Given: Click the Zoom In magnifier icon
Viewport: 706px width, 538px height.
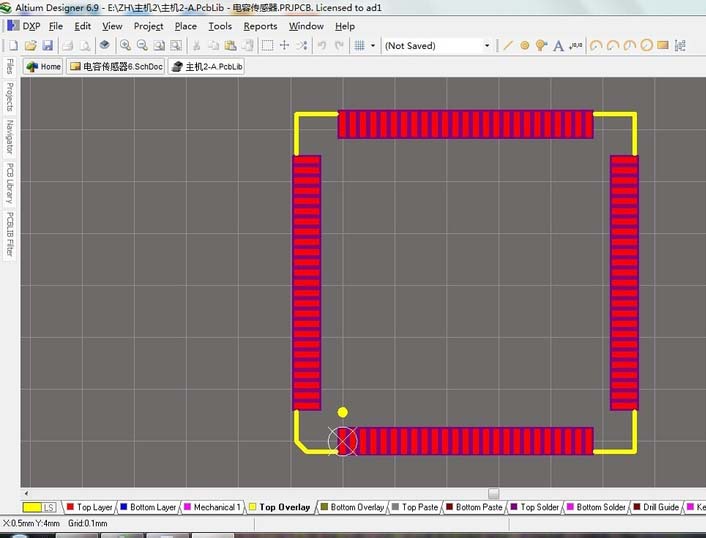Looking at the screenshot, I should 126,45.
